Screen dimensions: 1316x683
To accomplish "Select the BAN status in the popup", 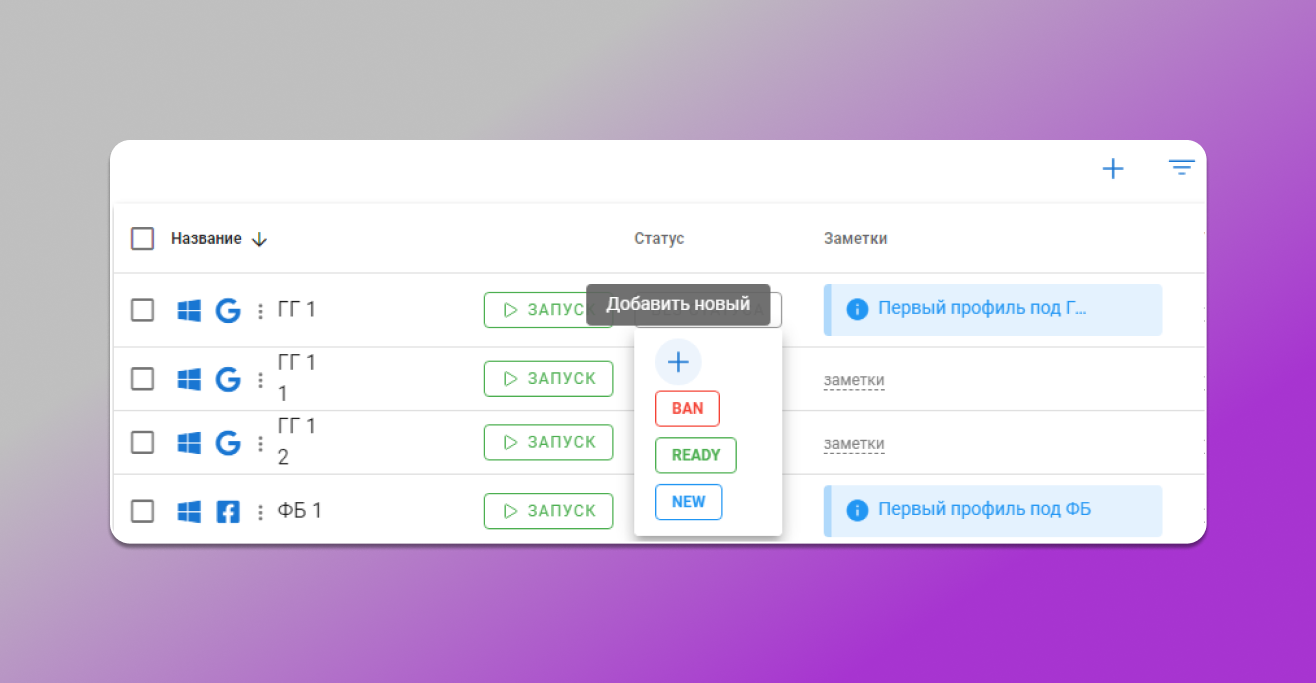I will click(x=687, y=408).
